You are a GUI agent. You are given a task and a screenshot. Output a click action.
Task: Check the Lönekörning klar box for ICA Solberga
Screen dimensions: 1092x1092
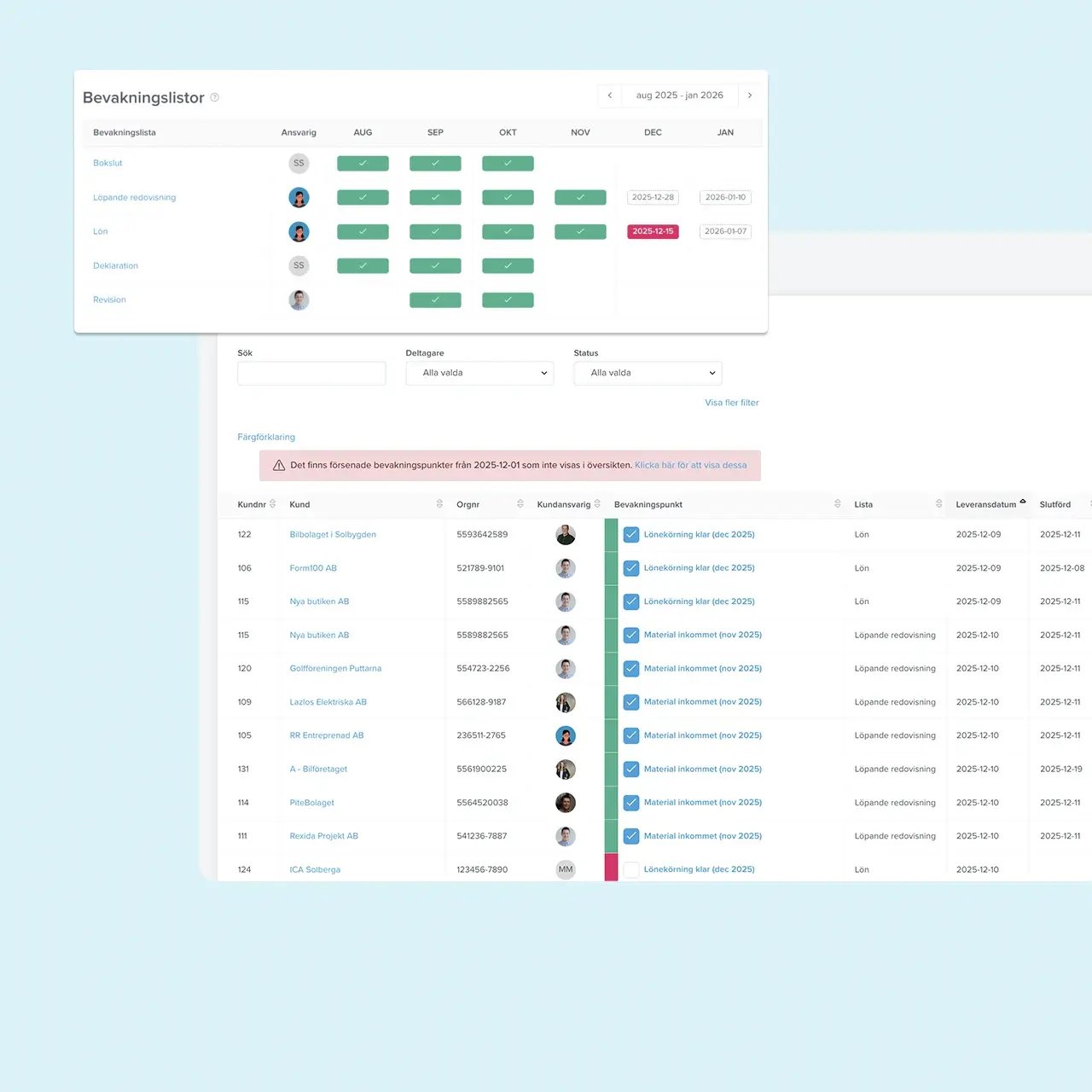631,869
